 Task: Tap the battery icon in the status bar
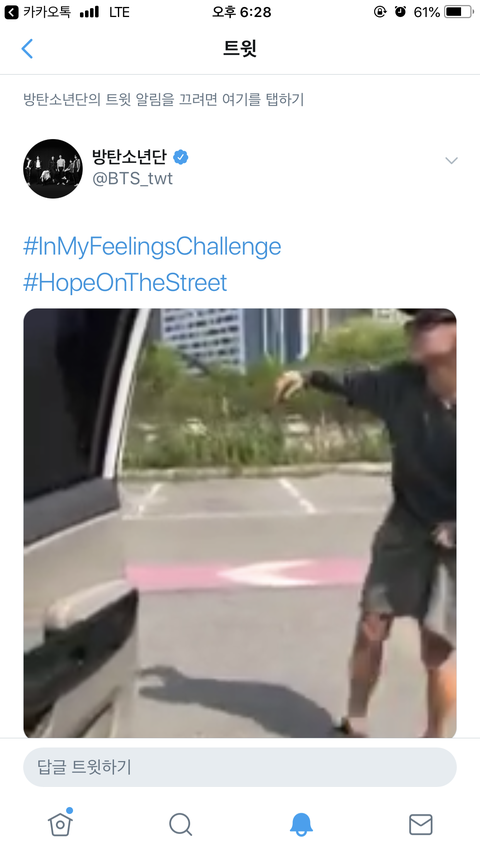[459, 11]
